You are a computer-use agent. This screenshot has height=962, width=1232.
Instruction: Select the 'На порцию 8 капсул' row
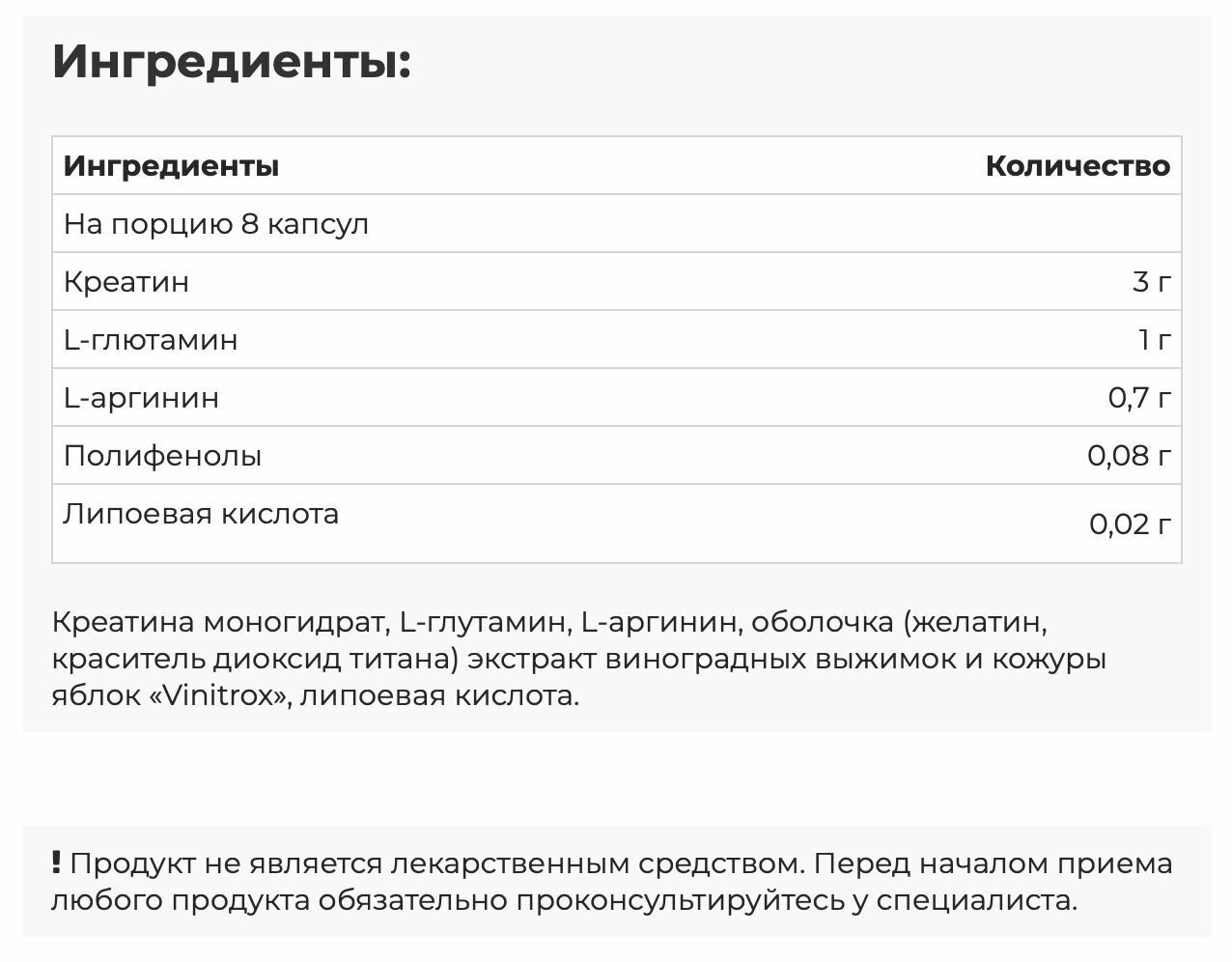pyautogui.click(x=216, y=224)
